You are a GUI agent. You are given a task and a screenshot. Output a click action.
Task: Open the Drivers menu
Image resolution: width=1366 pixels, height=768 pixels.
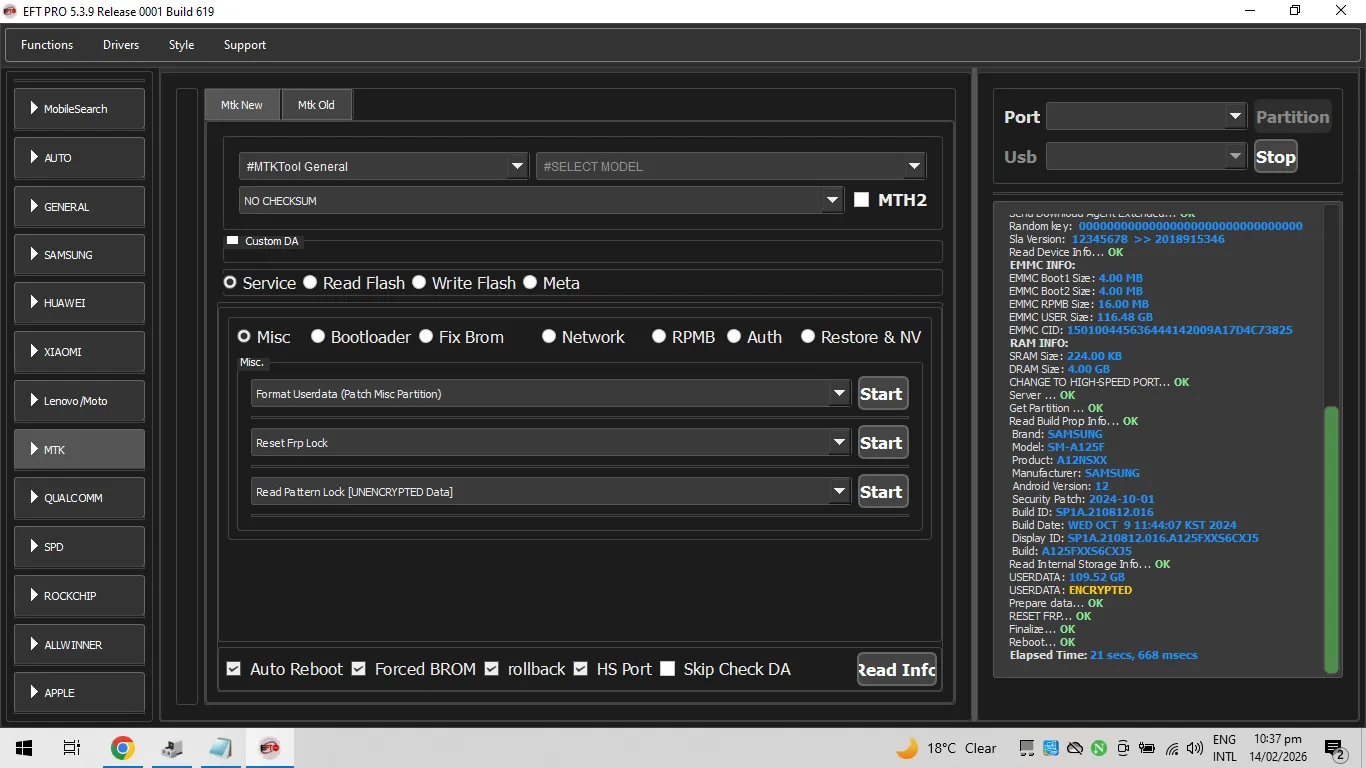click(121, 45)
